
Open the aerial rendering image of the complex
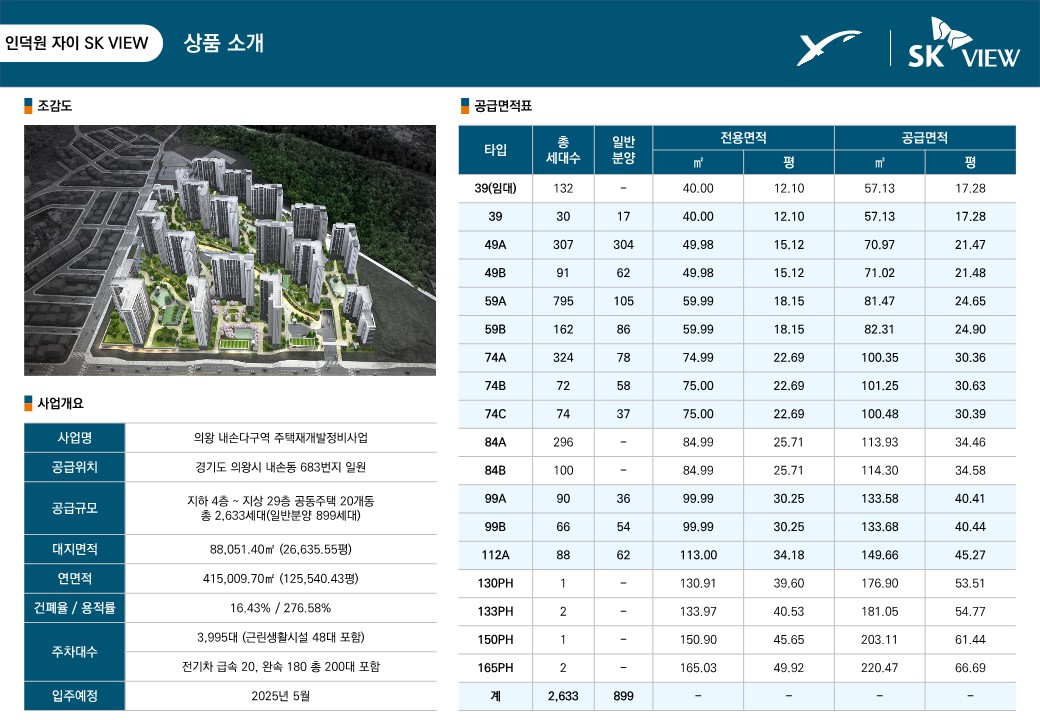click(230, 251)
